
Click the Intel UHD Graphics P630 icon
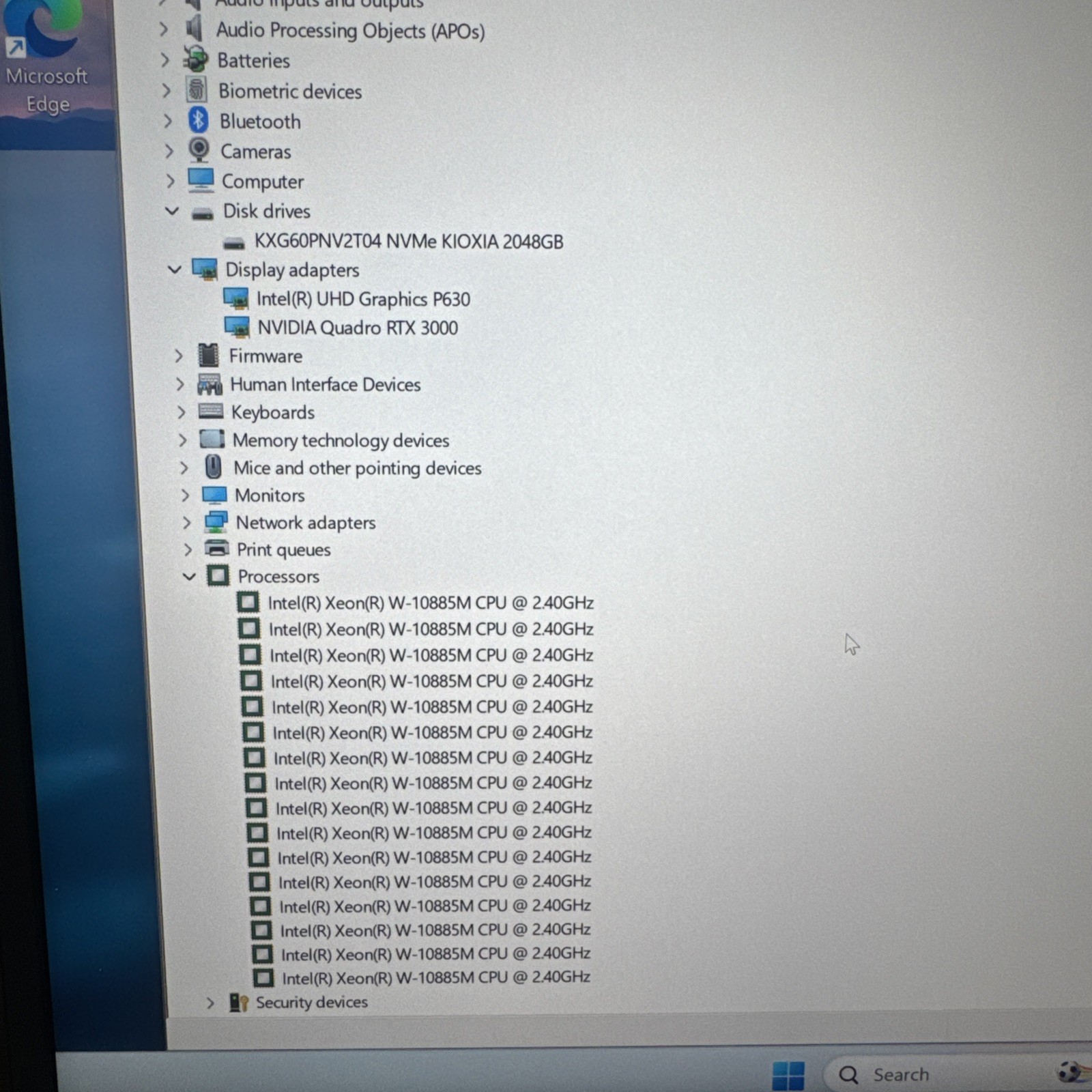tap(236, 298)
